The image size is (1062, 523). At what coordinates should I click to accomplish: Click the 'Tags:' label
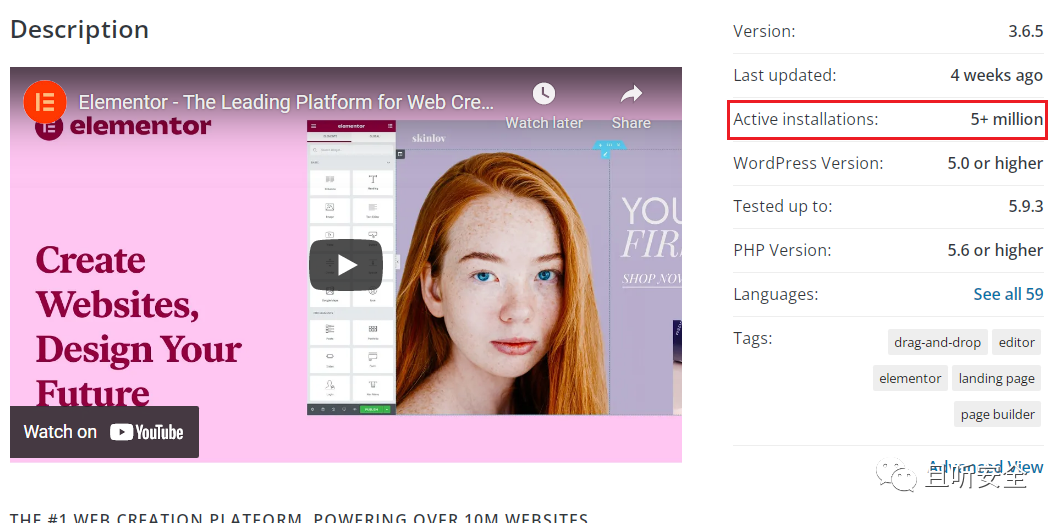752,337
